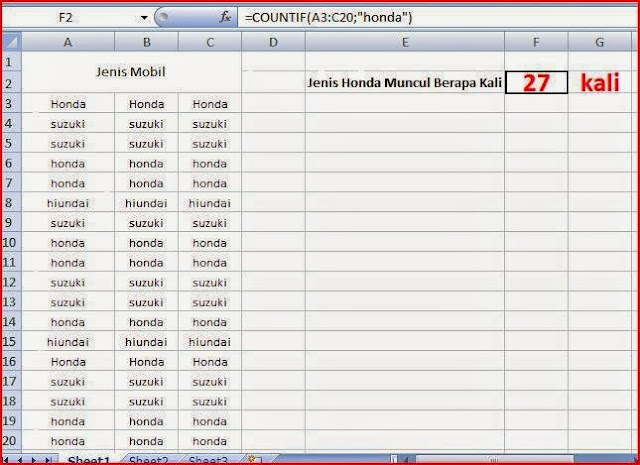The image size is (640, 465).
Task: Select column D header
Action: [x=273, y=42]
